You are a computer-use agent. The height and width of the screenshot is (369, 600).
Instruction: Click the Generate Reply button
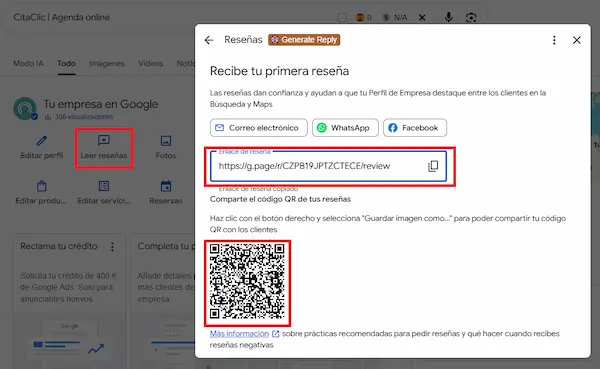click(304, 40)
